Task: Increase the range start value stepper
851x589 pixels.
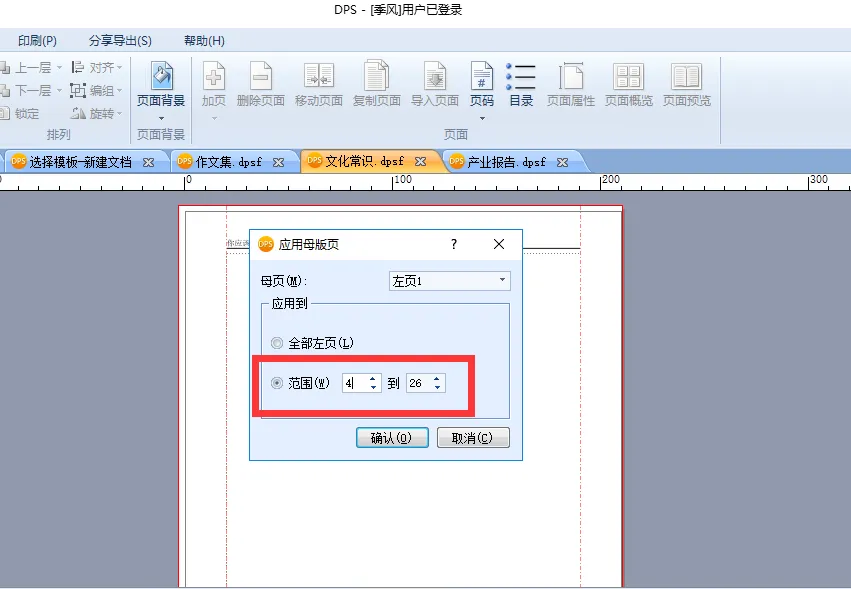Action: point(373,378)
